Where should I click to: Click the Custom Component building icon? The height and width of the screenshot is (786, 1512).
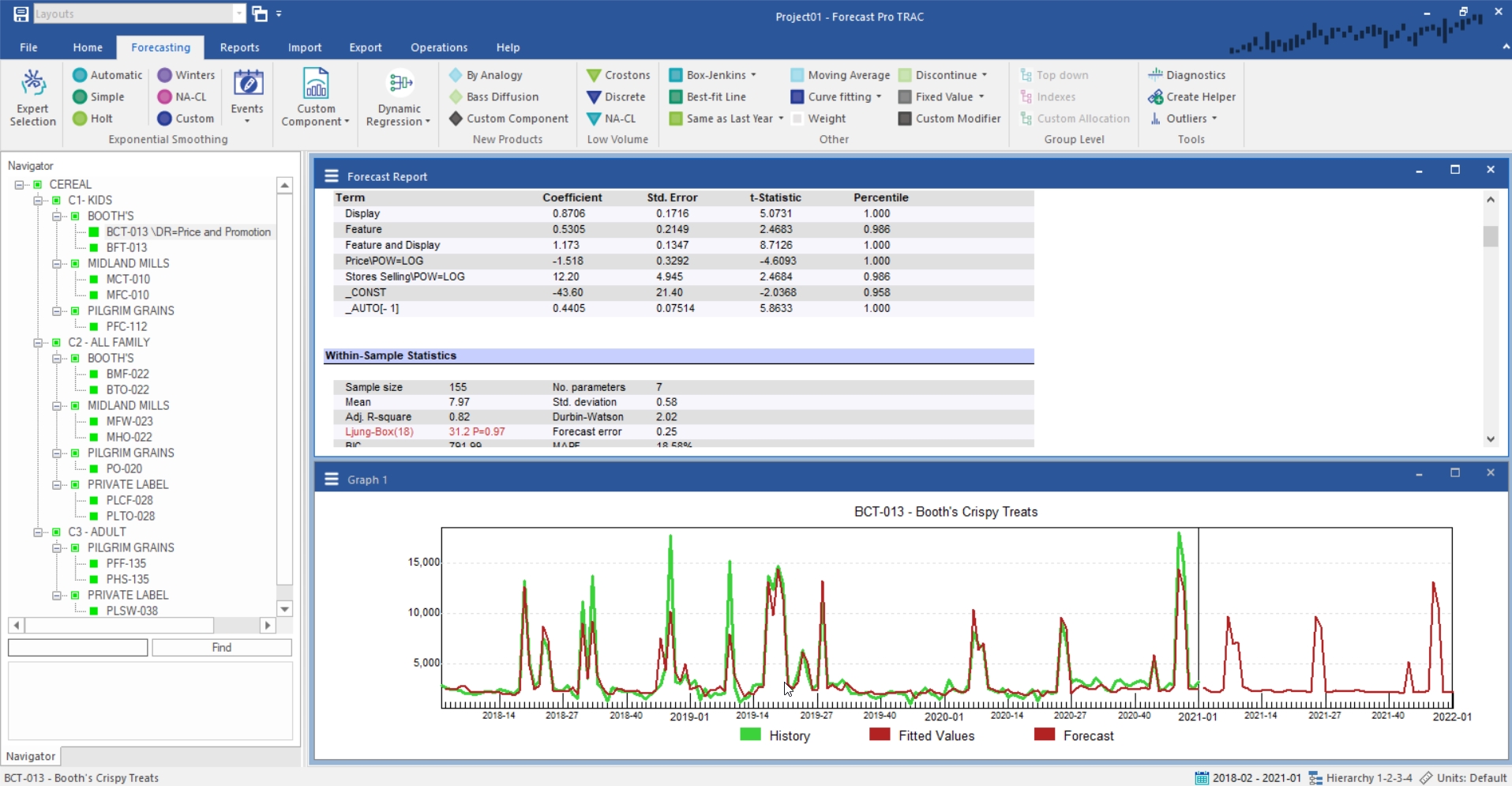(x=316, y=83)
